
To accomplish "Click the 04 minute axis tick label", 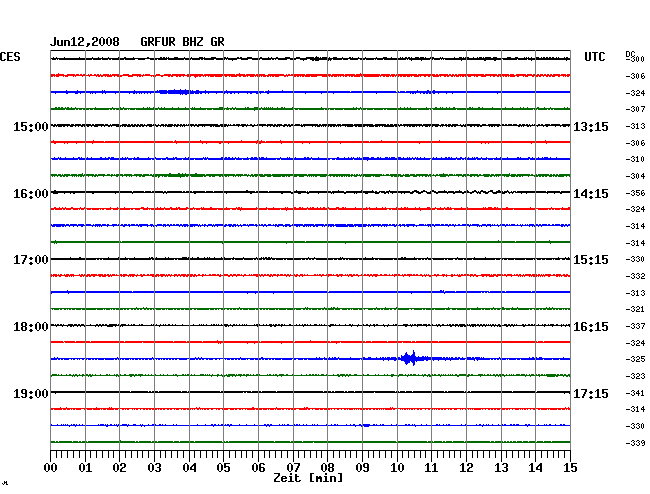I will pyautogui.click(x=189, y=468).
